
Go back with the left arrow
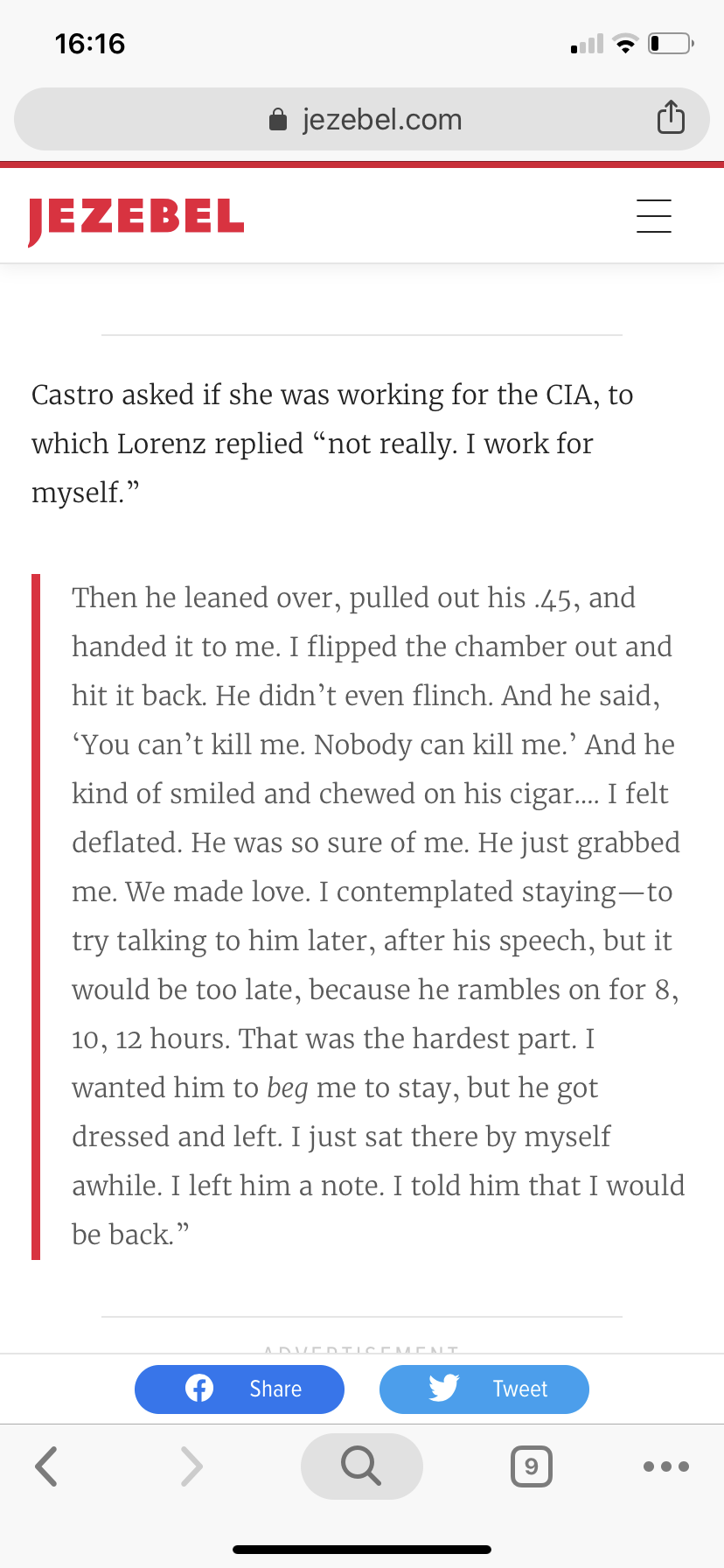coord(47,1466)
